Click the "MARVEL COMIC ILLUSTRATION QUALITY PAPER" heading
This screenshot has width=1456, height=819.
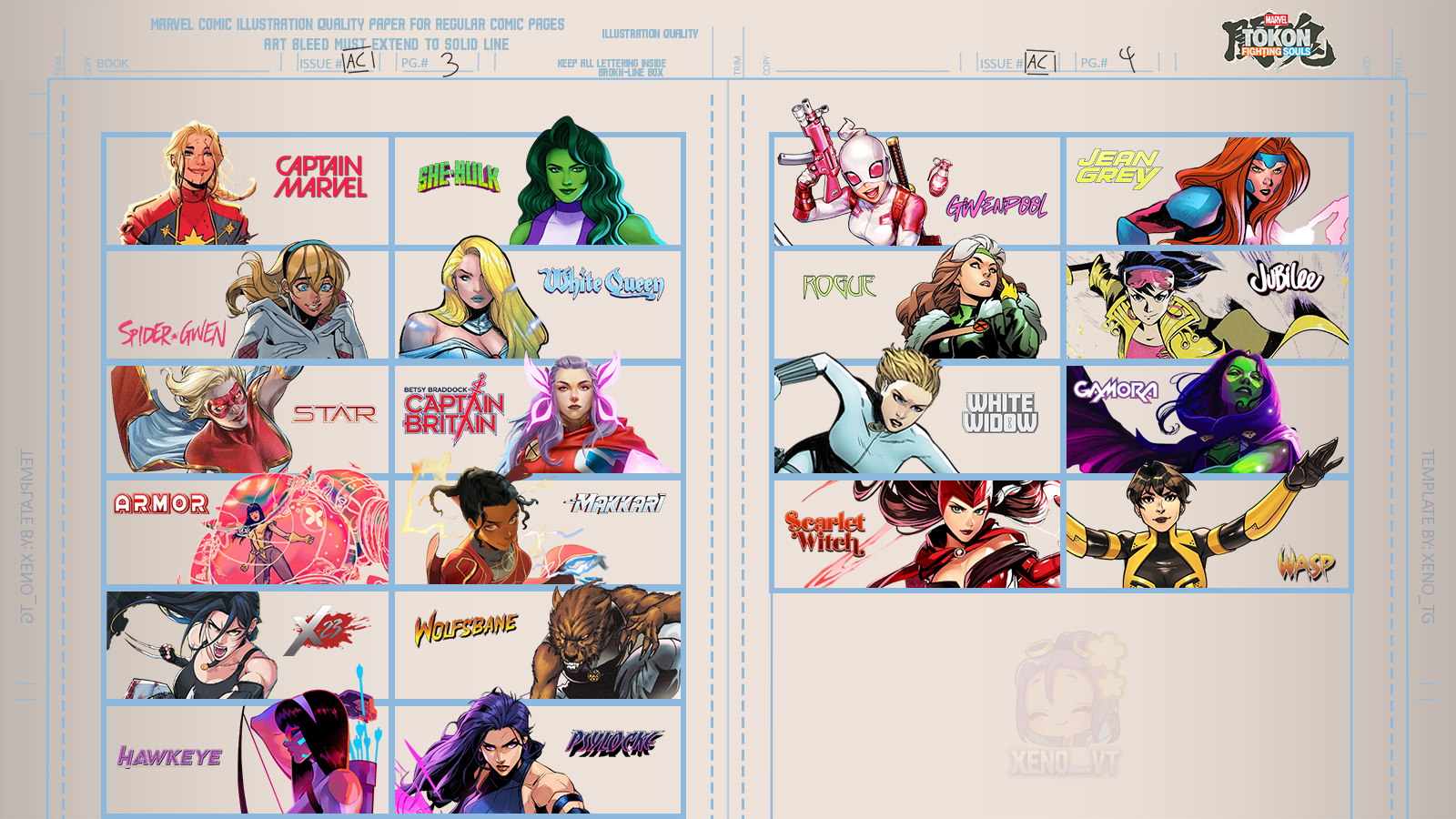click(358, 25)
